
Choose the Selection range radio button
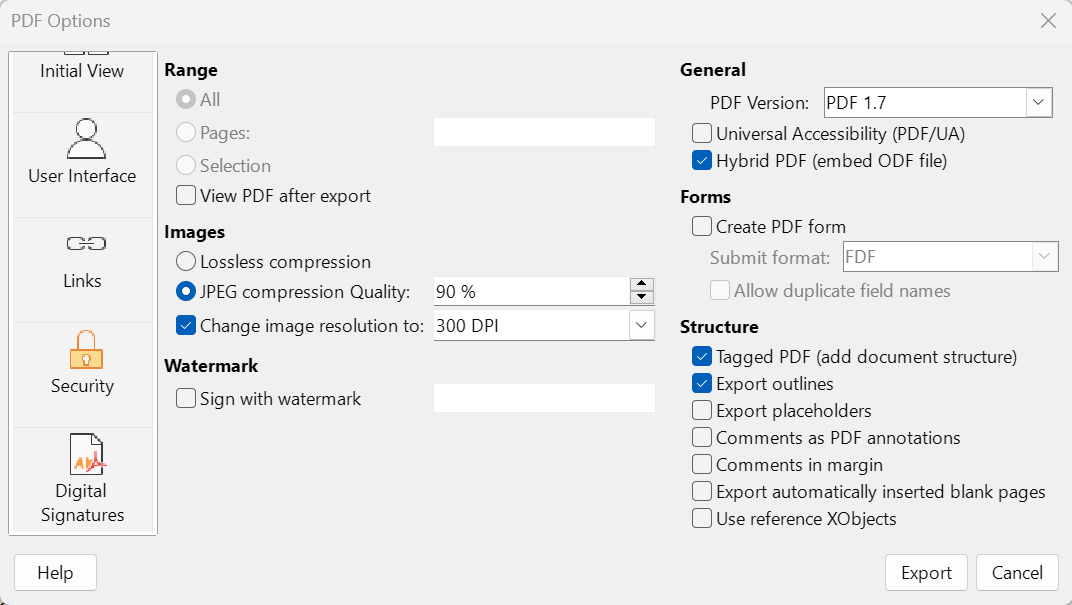pos(186,165)
